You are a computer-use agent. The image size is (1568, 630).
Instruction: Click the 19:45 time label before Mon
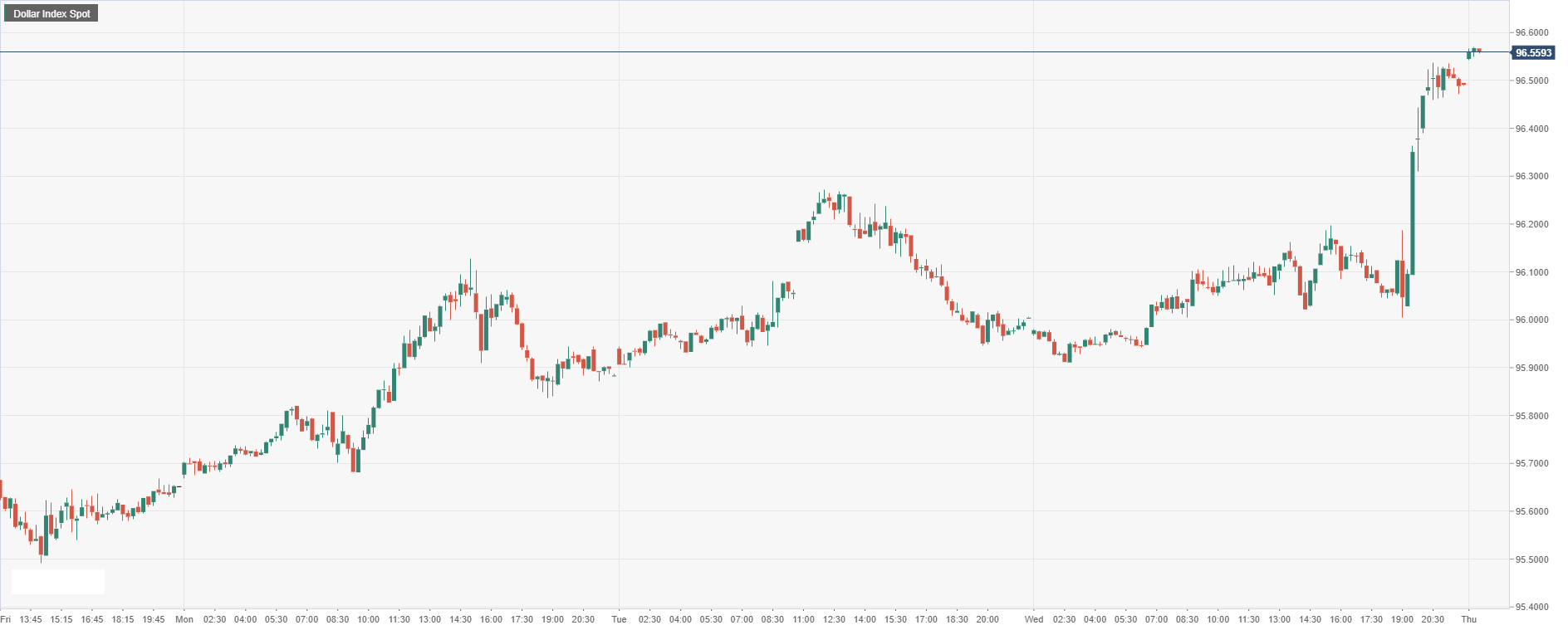tap(154, 619)
